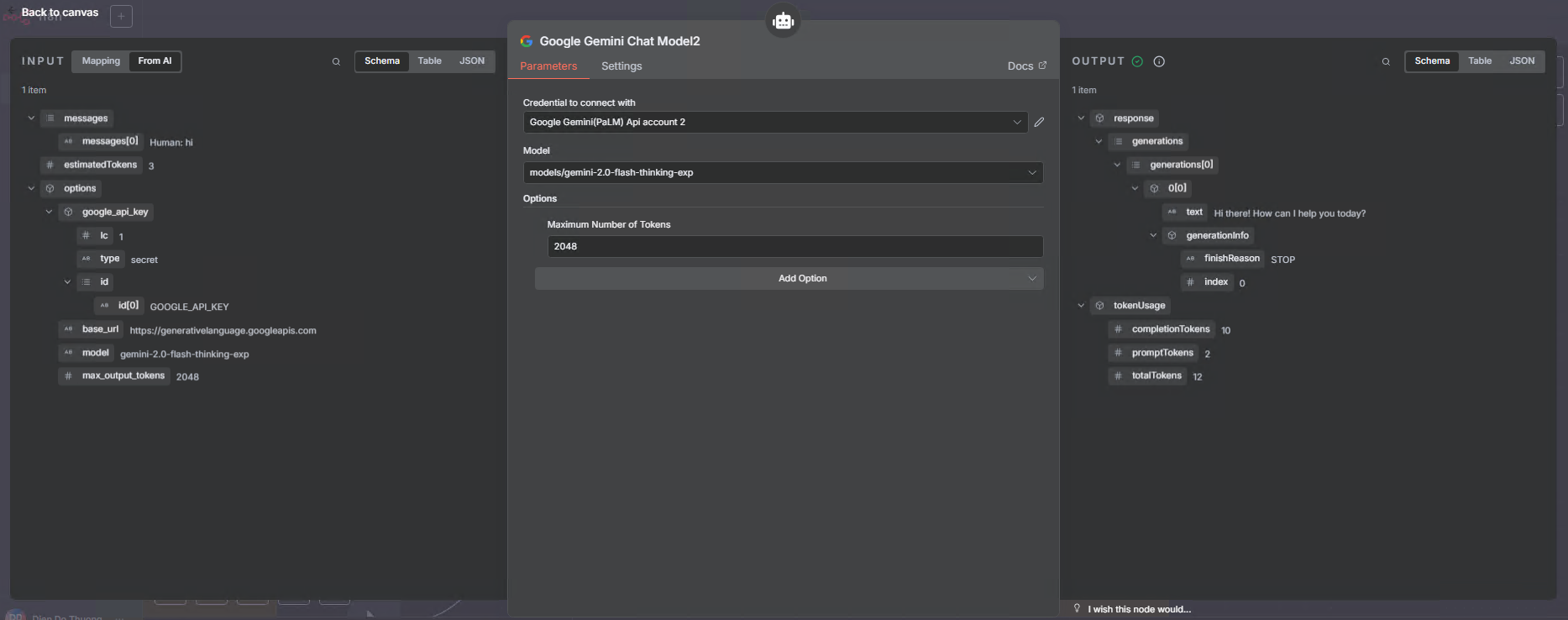Click the search icon in OUTPUT panel
The image size is (1568, 620).
[x=1386, y=62]
